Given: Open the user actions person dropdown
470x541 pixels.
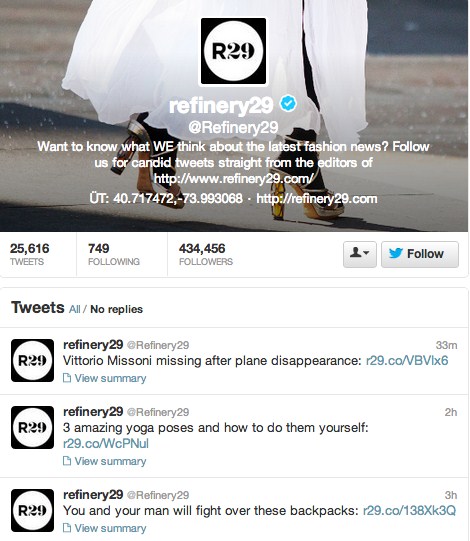Looking at the screenshot, I should (x=359, y=254).
